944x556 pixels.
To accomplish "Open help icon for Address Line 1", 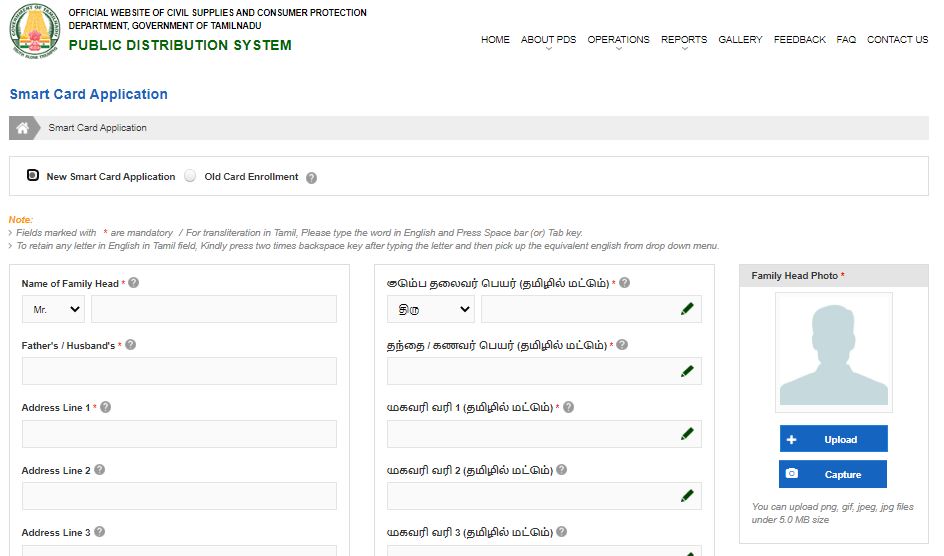I will tap(105, 407).
